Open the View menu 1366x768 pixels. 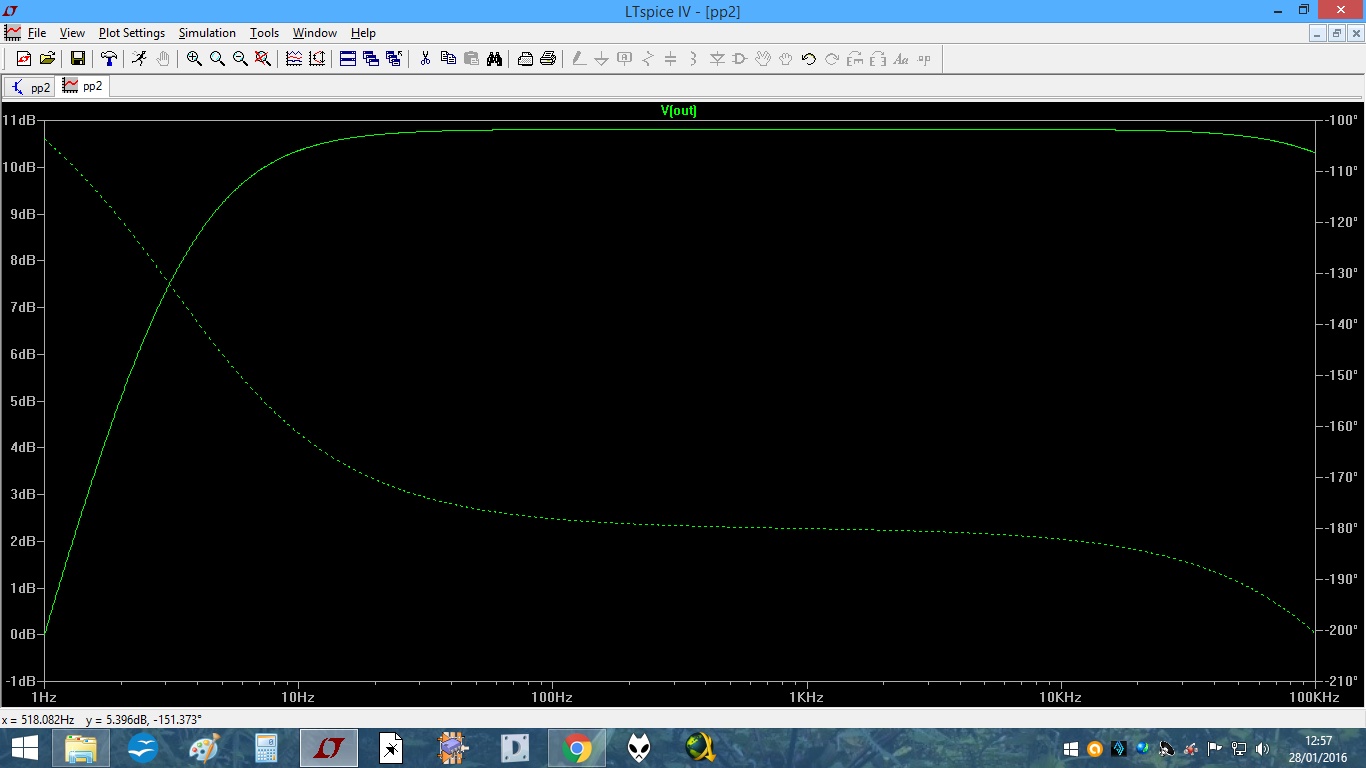[72, 33]
